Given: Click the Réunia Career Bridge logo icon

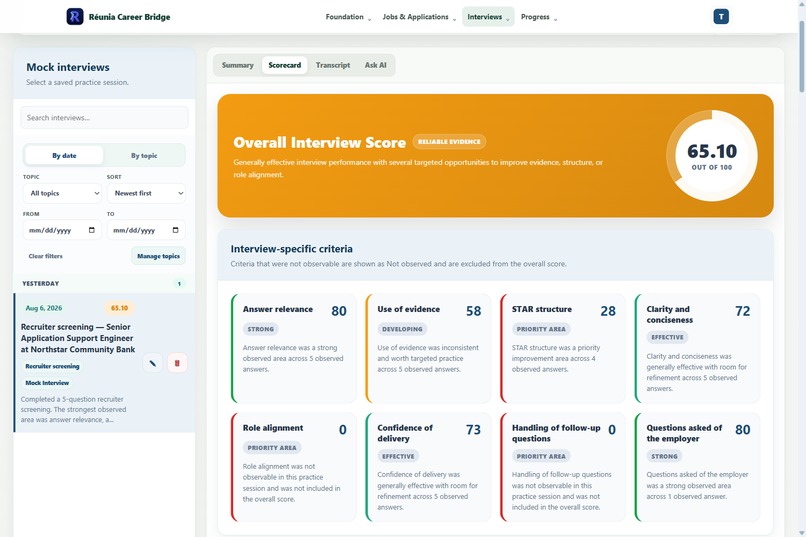Looking at the screenshot, I should click(x=75, y=16).
